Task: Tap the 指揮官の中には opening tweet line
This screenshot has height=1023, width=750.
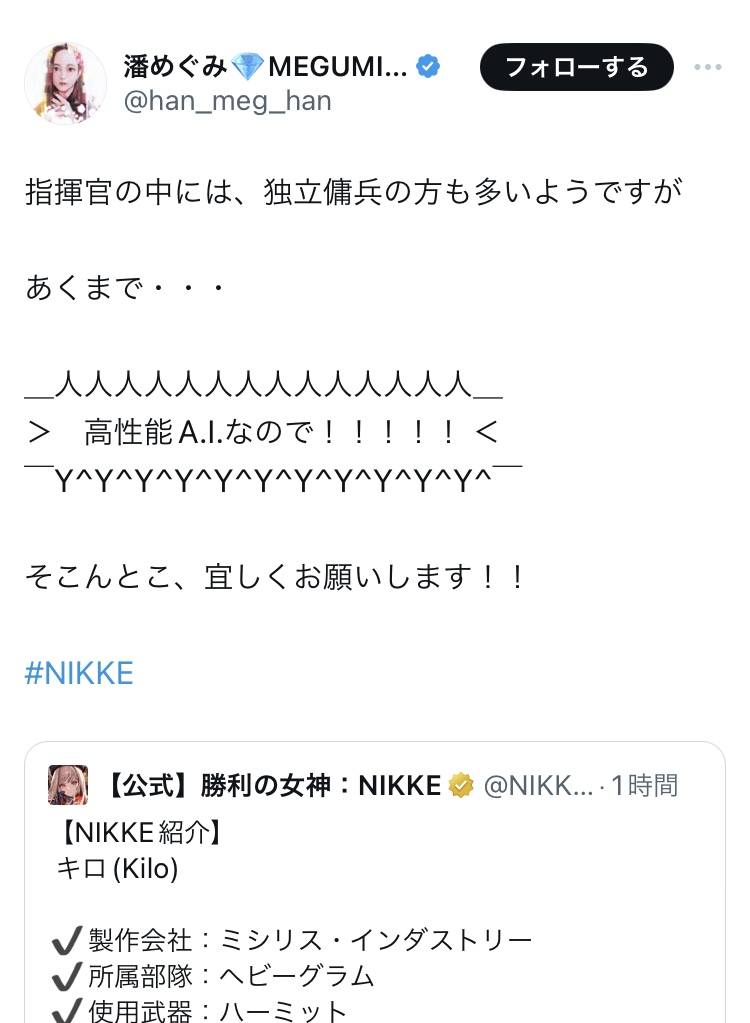Action: tap(353, 192)
